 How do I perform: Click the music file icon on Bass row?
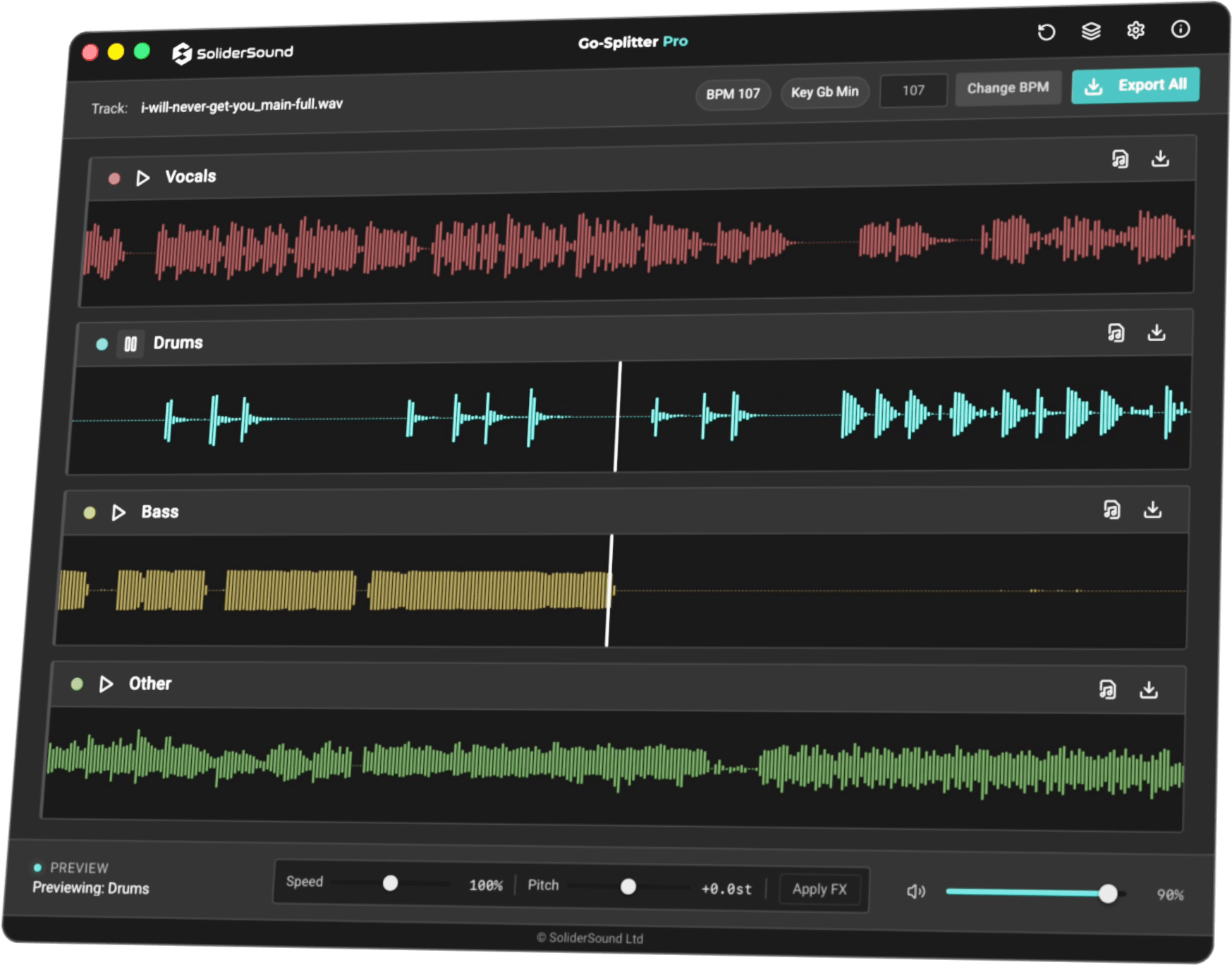pyautogui.click(x=1111, y=510)
